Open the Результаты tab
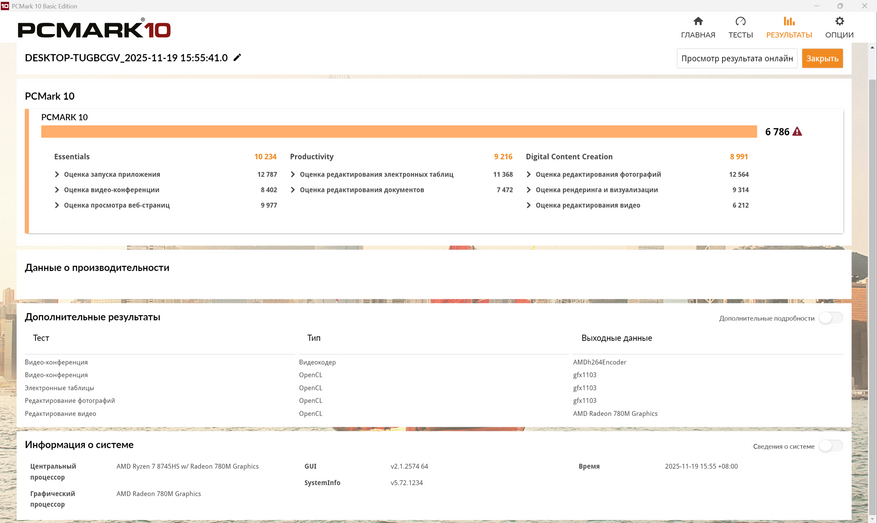877x523 pixels. pos(789,27)
